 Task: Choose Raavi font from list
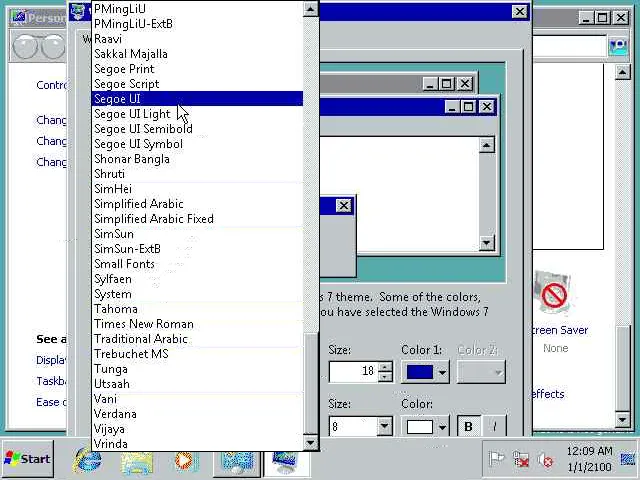point(198,39)
